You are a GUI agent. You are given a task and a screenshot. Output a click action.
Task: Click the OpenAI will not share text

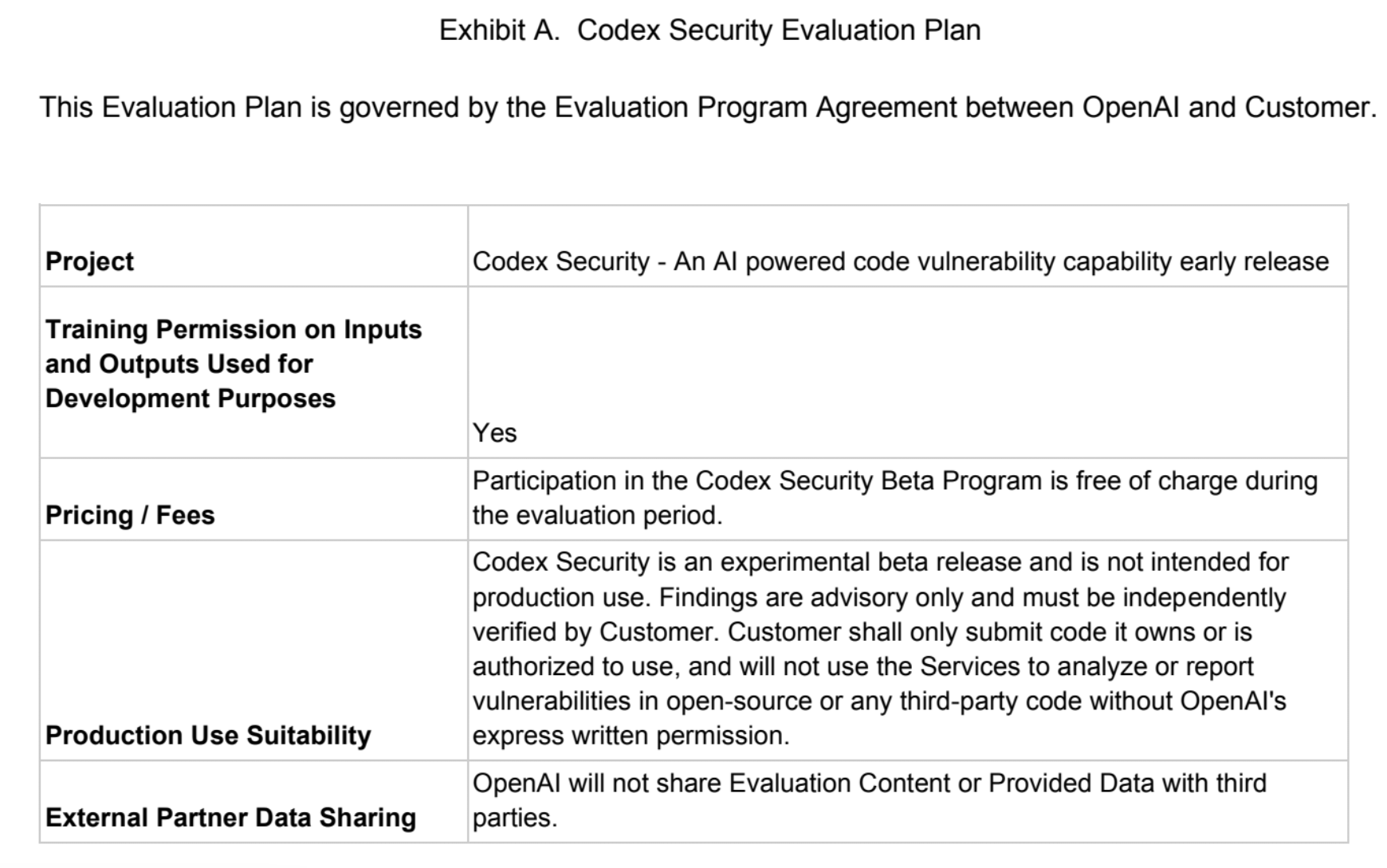870,800
